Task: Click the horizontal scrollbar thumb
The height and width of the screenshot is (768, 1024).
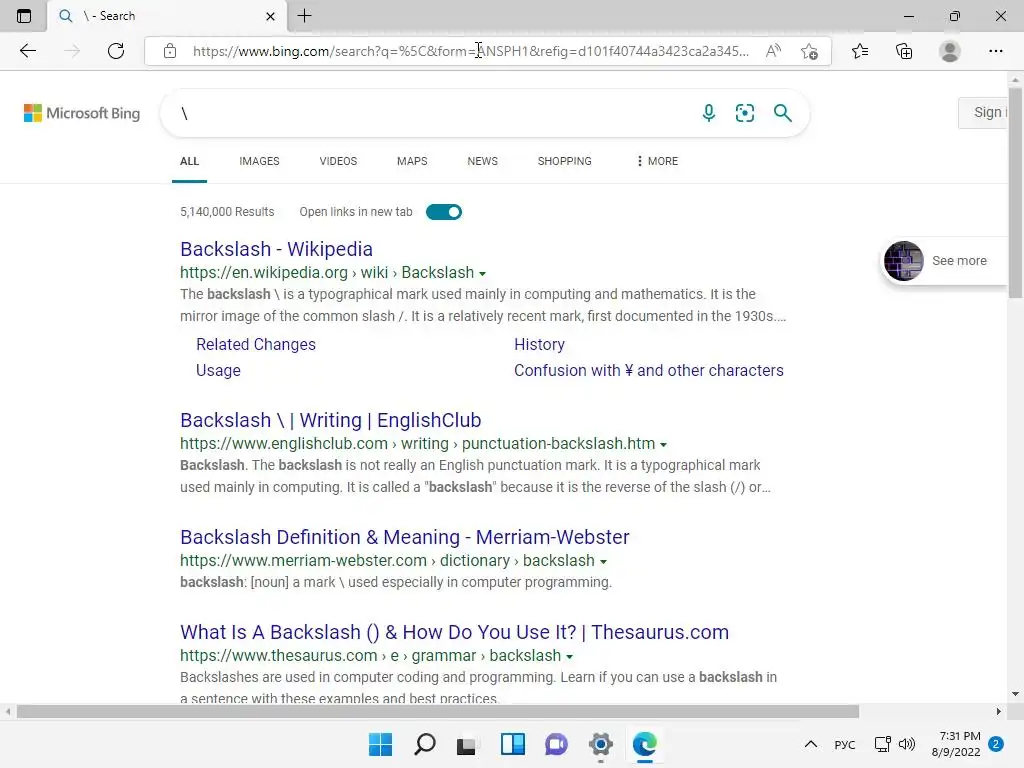Action: 438,711
